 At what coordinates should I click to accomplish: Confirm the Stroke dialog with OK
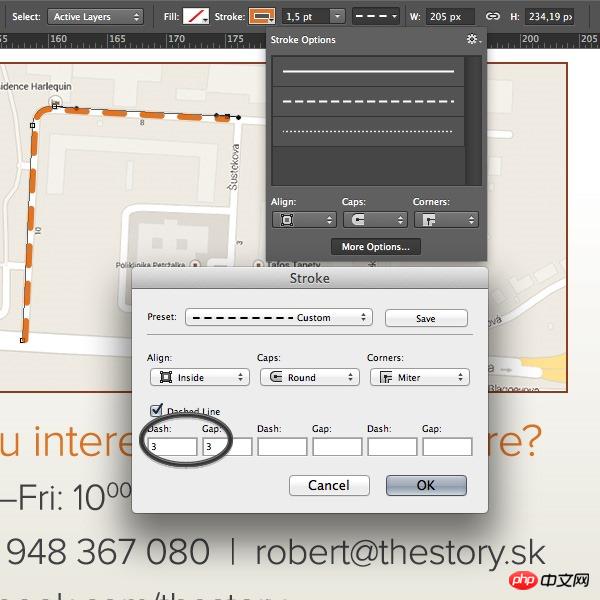point(426,485)
